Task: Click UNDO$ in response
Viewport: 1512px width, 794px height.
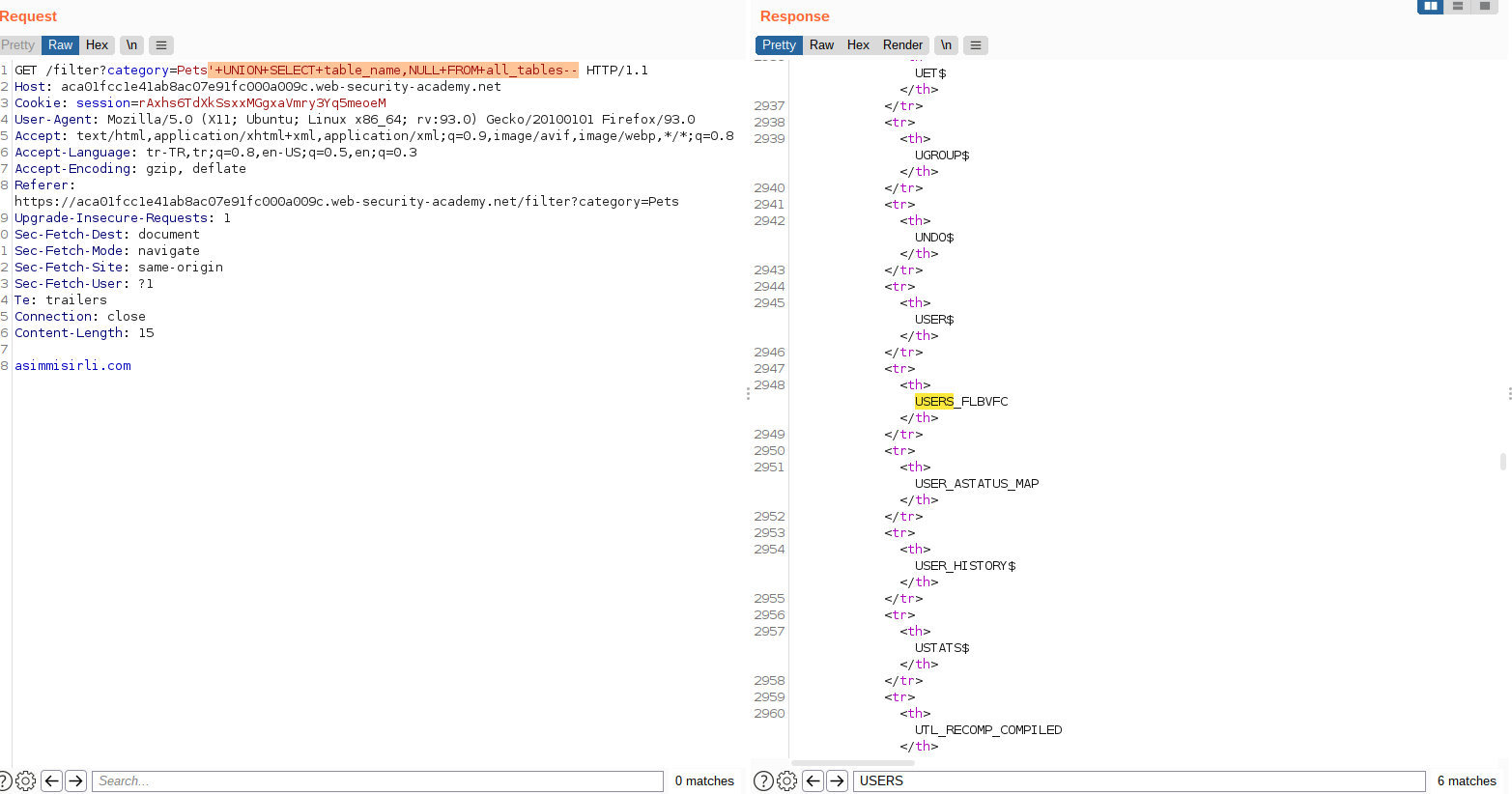Action: (x=934, y=238)
